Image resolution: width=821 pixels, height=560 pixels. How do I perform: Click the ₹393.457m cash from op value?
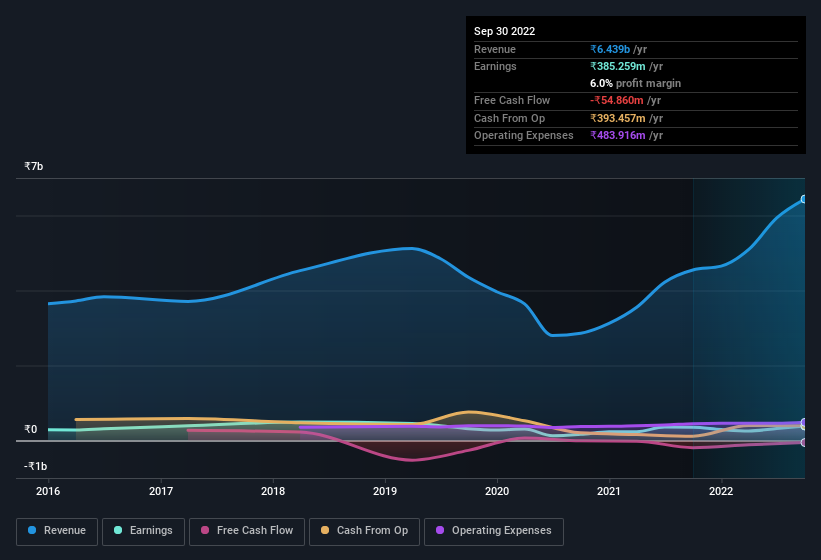(617, 118)
